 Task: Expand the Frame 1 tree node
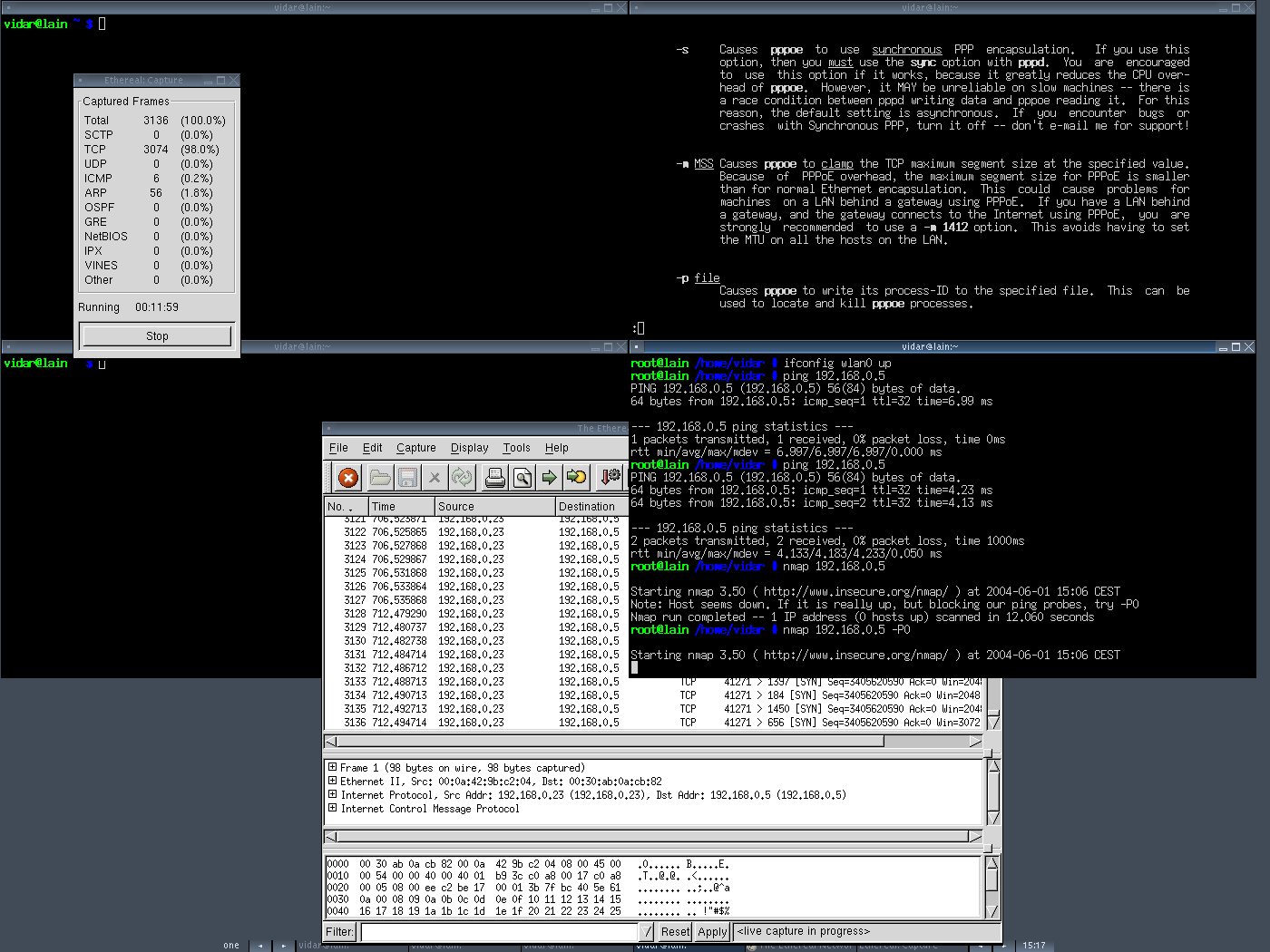(x=332, y=767)
